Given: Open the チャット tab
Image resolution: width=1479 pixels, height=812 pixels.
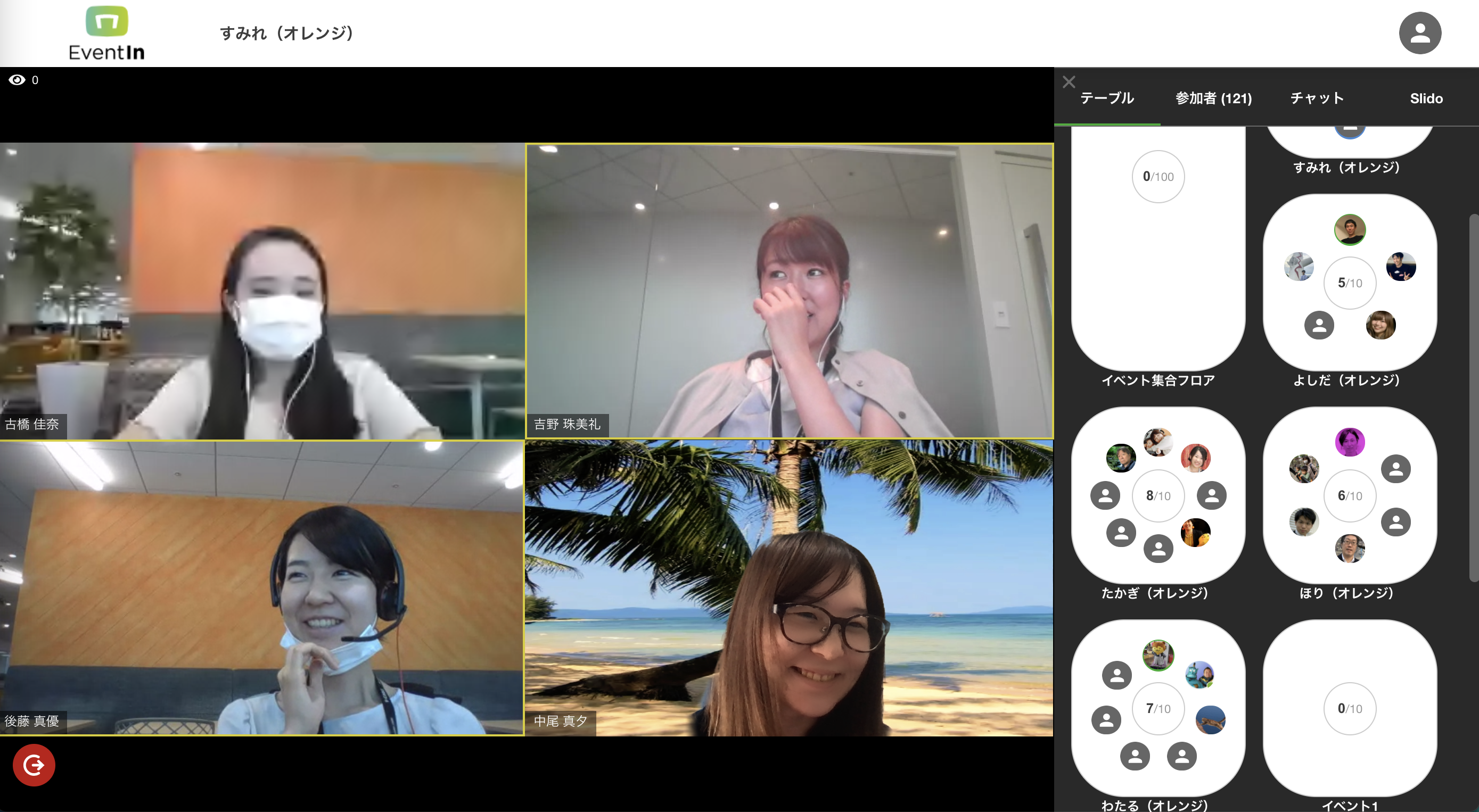Looking at the screenshot, I should point(1317,98).
